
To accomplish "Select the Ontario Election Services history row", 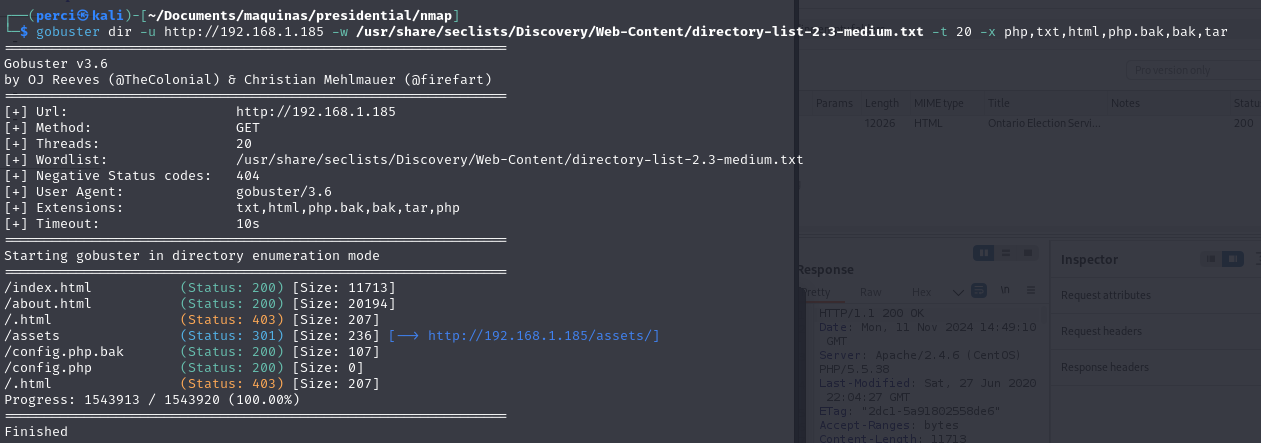I will click(x=1043, y=123).
